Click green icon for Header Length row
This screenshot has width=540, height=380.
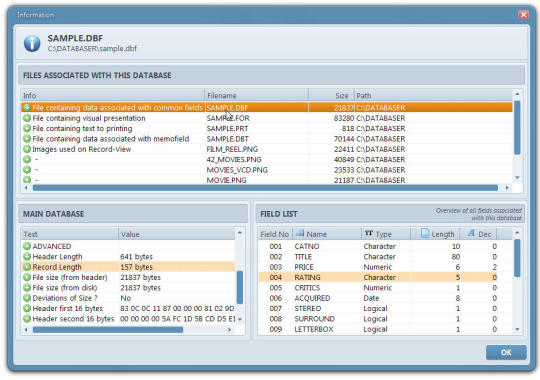pyautogui.click(x=27, y=257)
